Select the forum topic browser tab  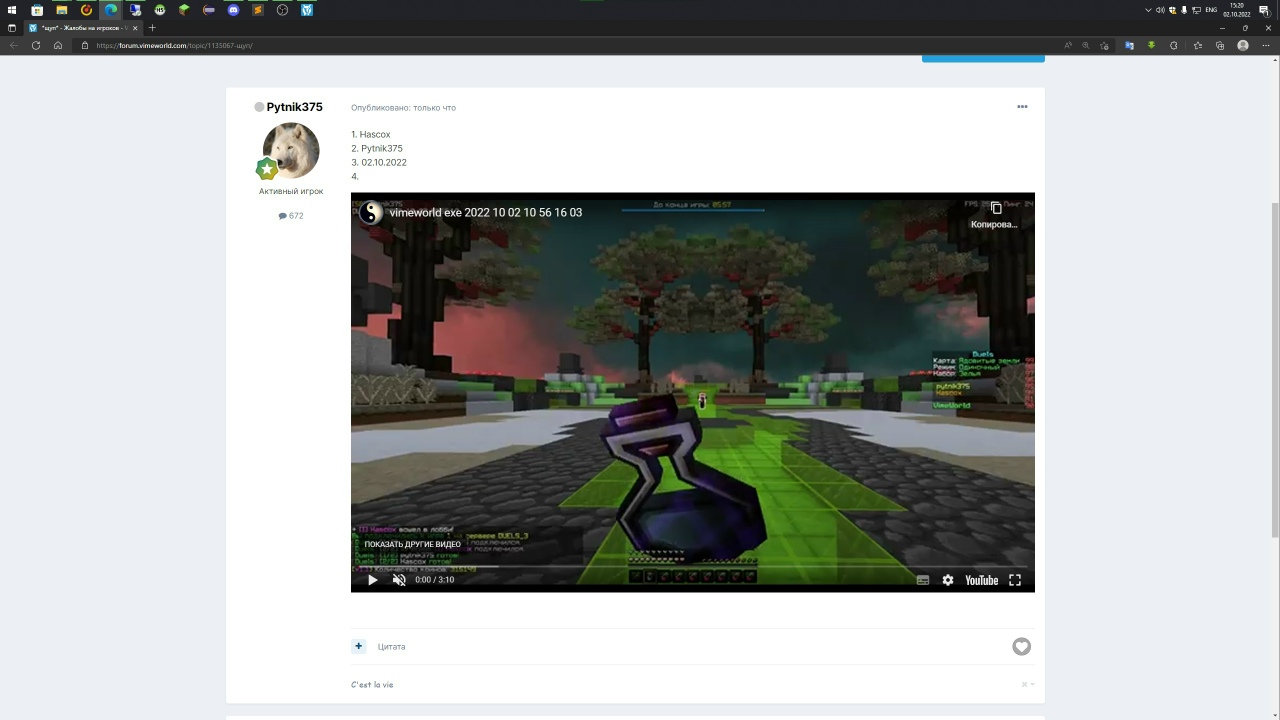[80, 28]
